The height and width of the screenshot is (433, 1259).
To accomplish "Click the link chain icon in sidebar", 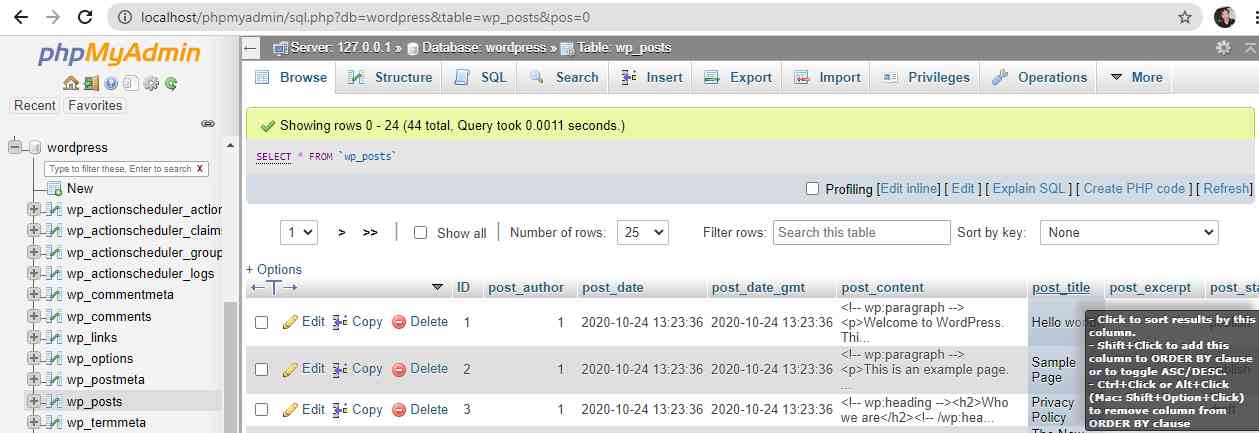I will (x=208, y=124).
